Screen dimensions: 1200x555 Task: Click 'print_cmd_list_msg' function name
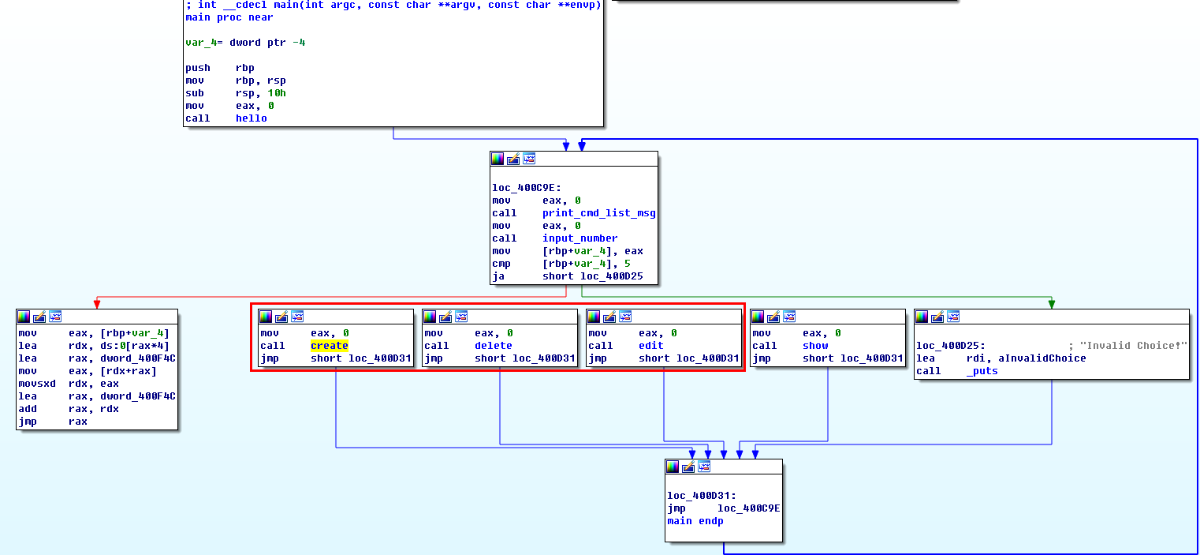[x=599, y=213]
